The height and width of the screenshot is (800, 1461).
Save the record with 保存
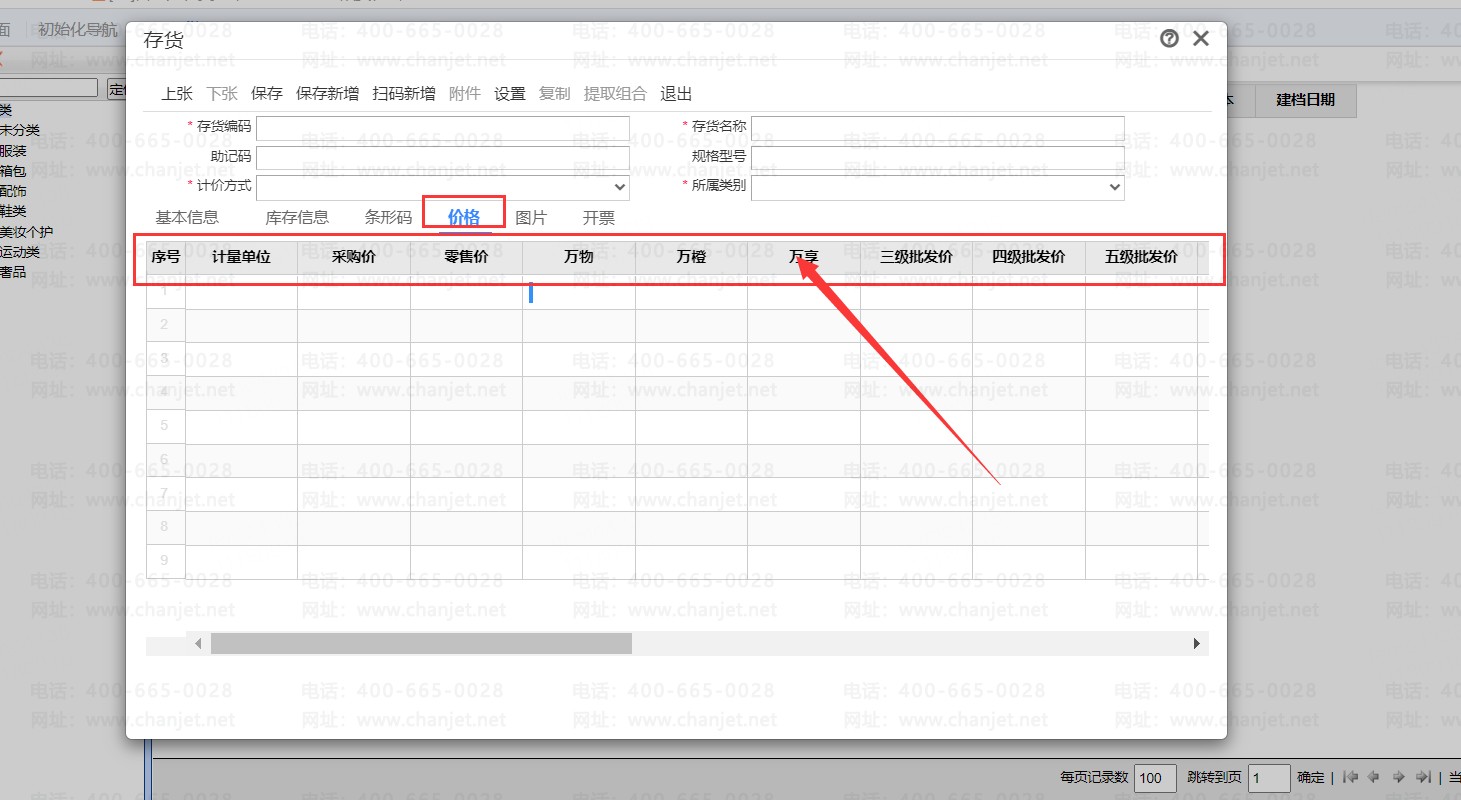pos(267,94)
